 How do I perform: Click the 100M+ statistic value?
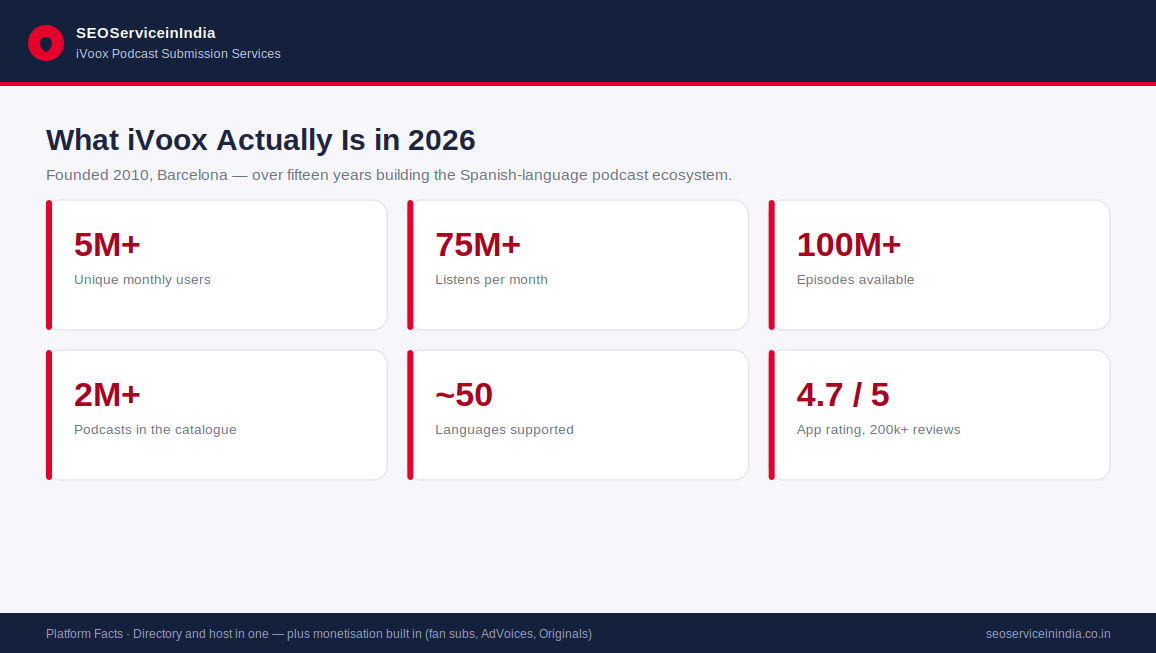[x=849, y=245]
